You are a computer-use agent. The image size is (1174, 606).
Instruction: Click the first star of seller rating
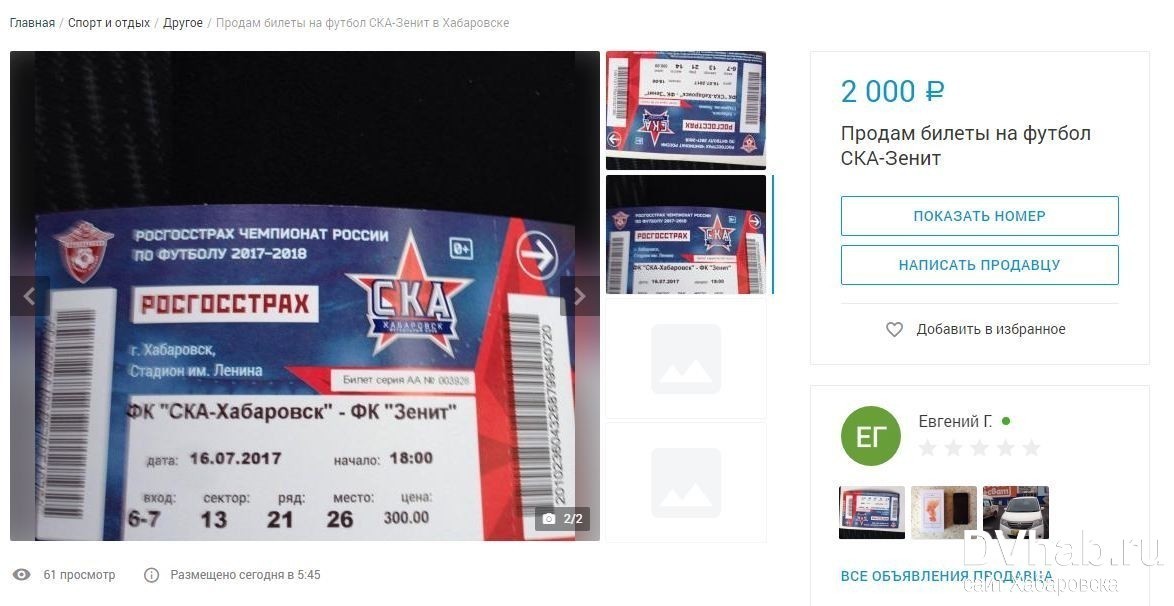(x=928, y=448)
